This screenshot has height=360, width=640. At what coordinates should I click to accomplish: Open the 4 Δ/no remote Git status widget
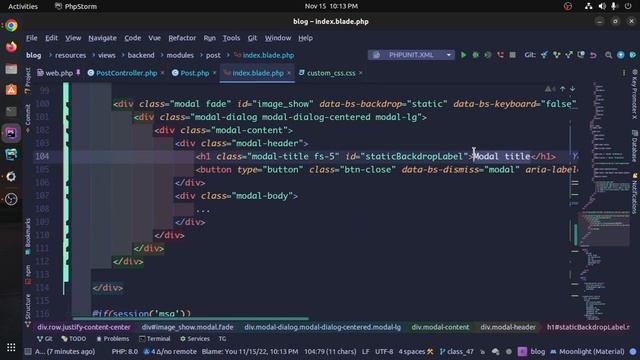(x=170, y=351)
